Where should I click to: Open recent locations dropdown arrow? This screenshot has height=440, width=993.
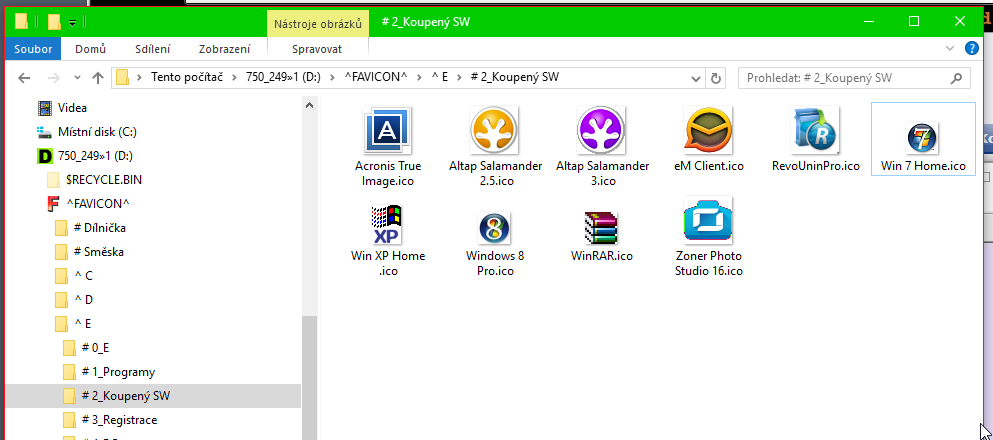(77, 78)
